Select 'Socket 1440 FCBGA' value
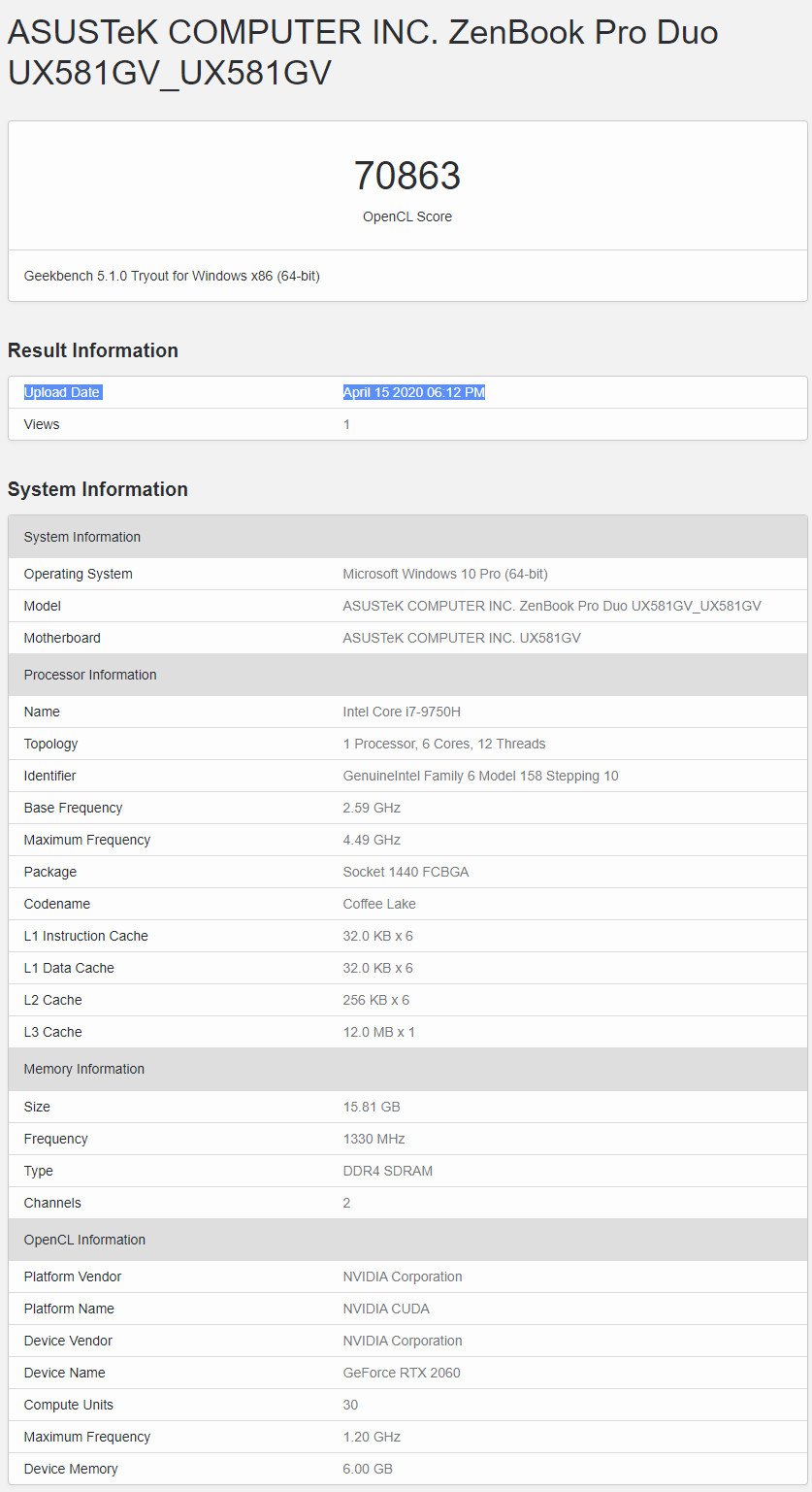 (406, 872)
